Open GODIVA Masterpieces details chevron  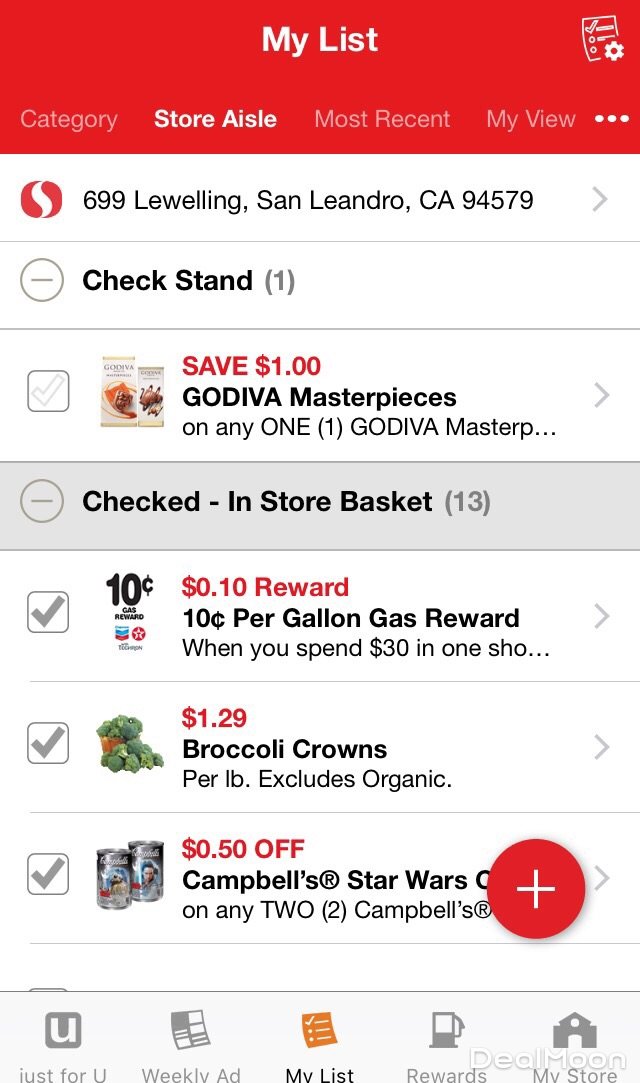(x=601, y=396)
